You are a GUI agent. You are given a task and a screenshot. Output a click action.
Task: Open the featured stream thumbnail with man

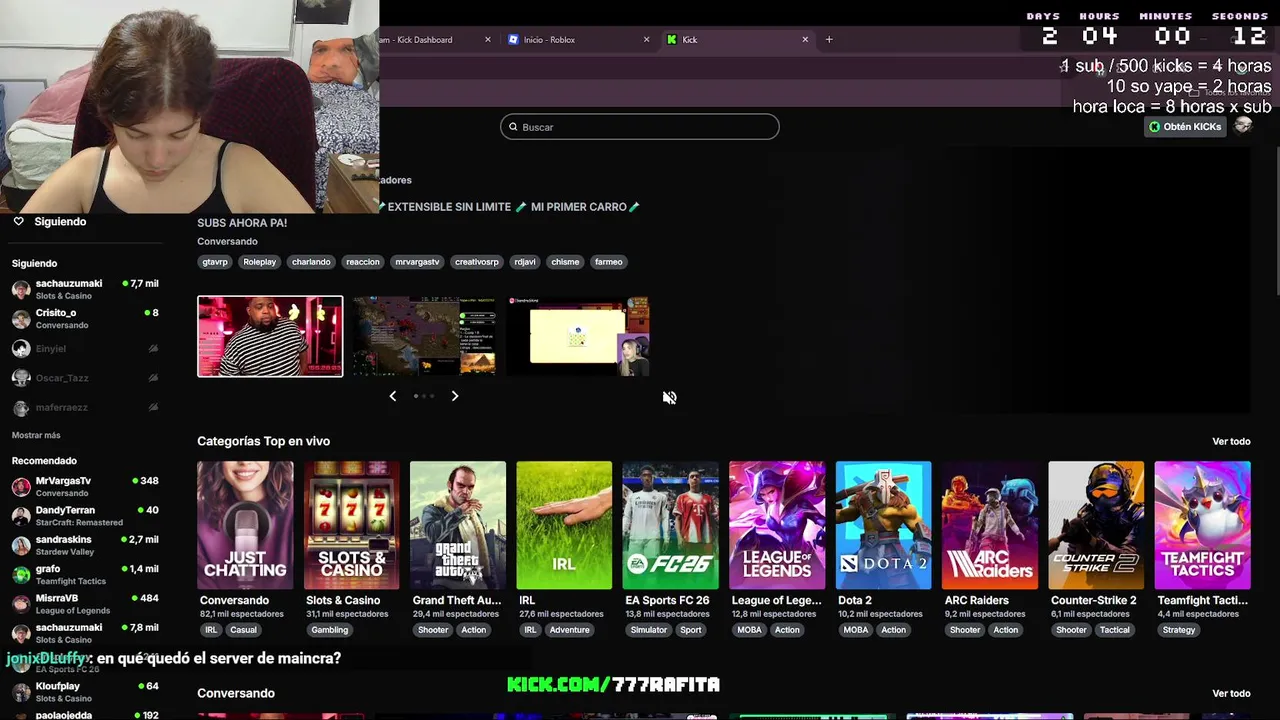point(270,336)
